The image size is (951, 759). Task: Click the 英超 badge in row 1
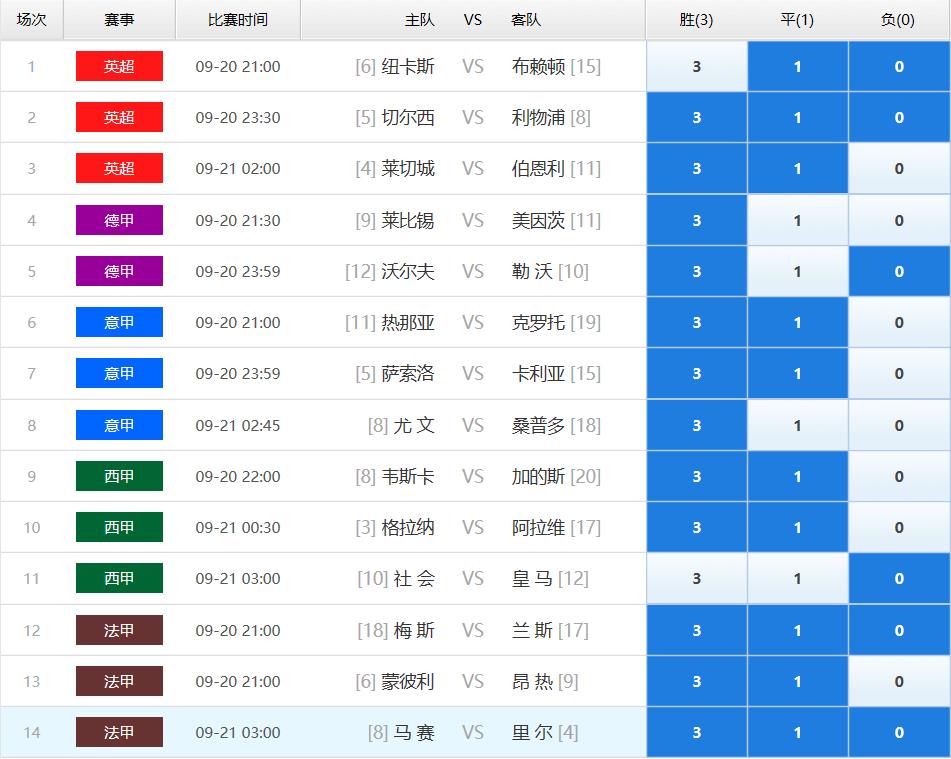pos(119,66)
